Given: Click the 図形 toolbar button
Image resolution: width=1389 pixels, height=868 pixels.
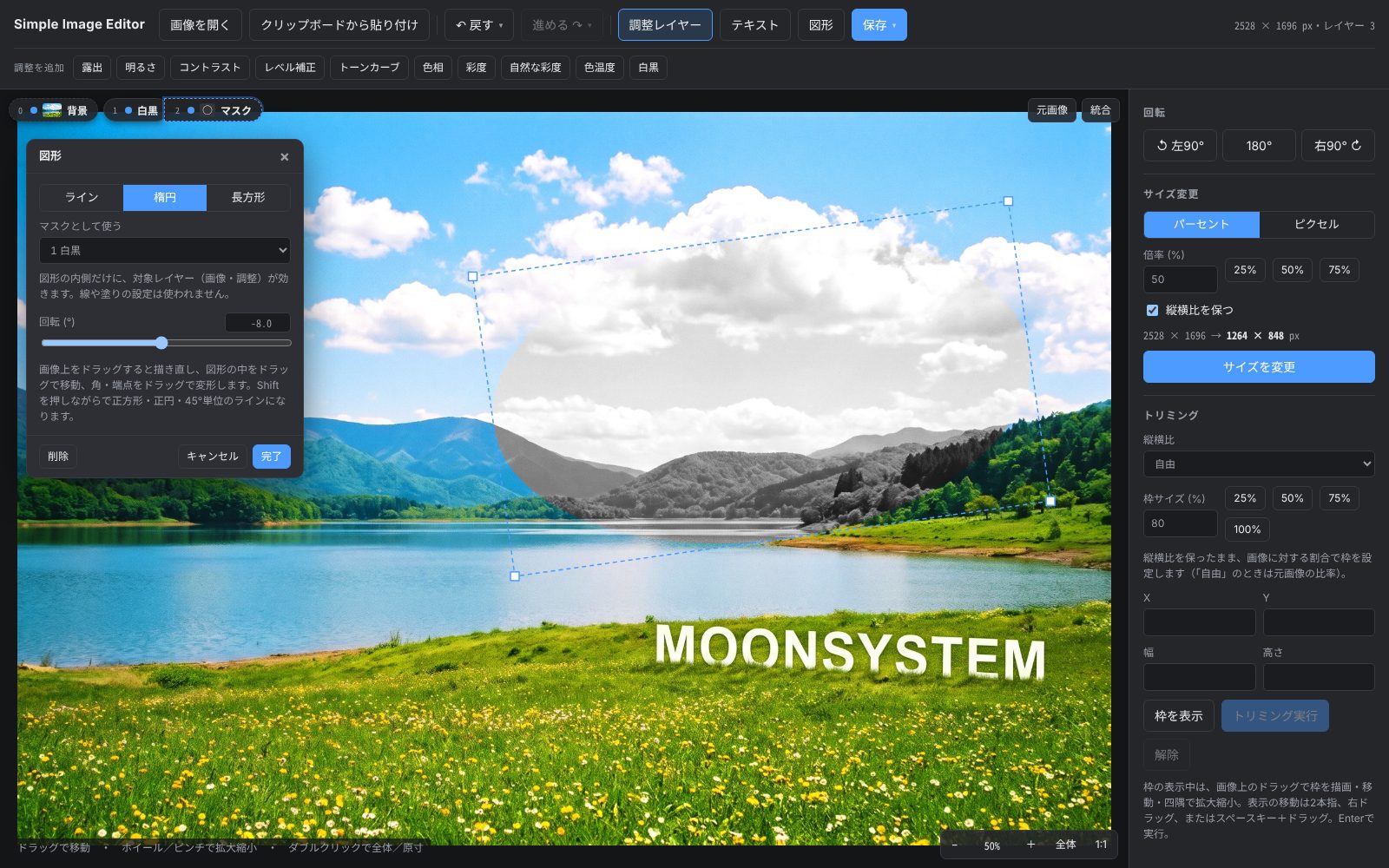Looking at the screenshot, I should (820, 25).
